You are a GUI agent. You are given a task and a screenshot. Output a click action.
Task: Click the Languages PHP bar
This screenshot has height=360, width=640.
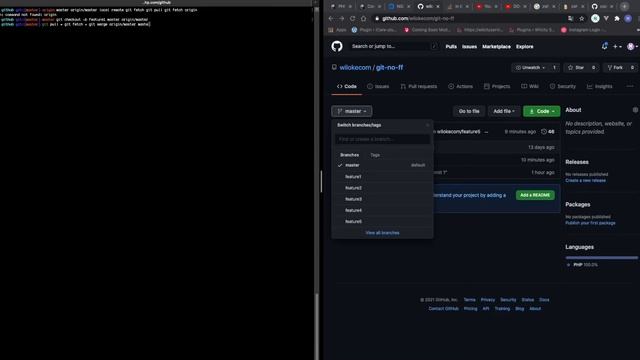pyautogui.click(x=602, y=258)
